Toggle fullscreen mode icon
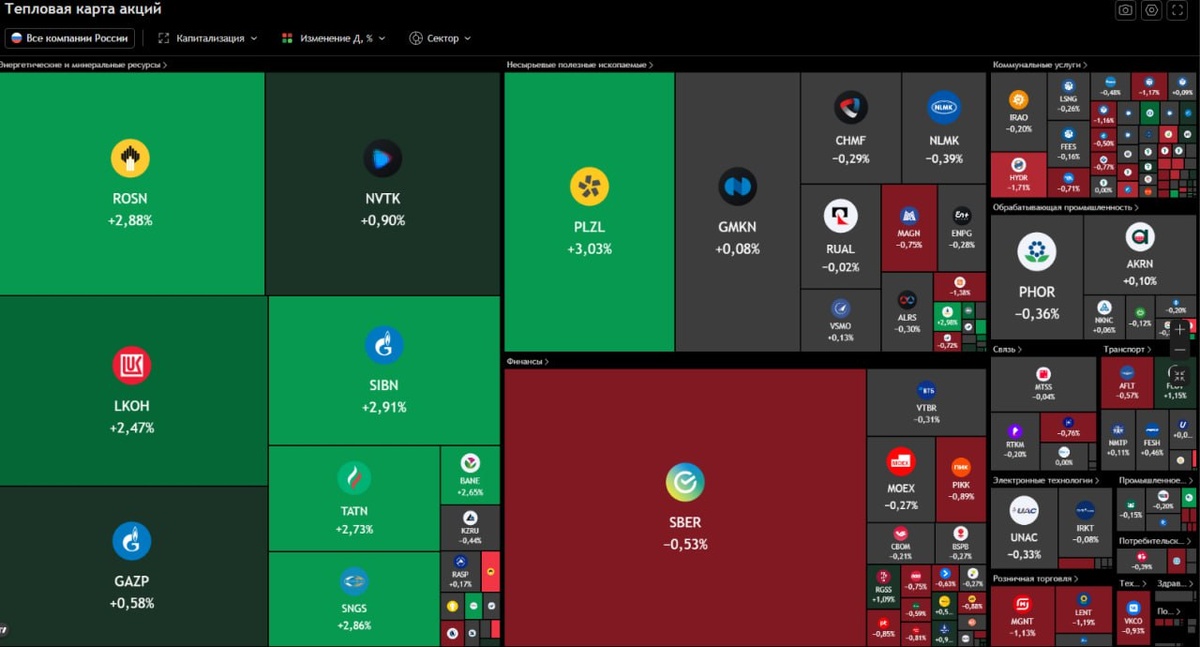Screen dimensions: 1200x647 click(x=1178, y=10)
